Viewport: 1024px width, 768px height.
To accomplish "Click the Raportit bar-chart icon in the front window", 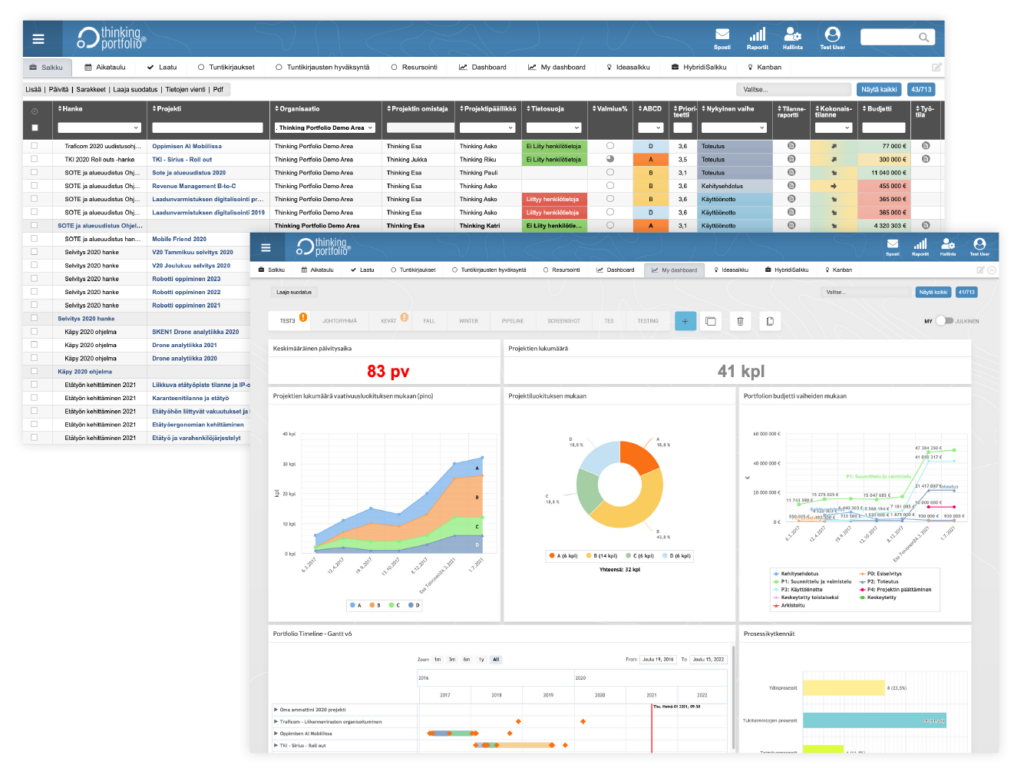I will coord(919,244).
